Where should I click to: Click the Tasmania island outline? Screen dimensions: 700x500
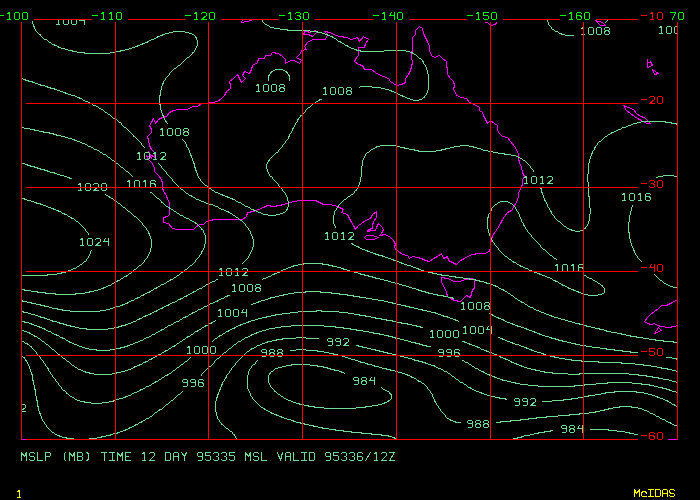point(459,289)
